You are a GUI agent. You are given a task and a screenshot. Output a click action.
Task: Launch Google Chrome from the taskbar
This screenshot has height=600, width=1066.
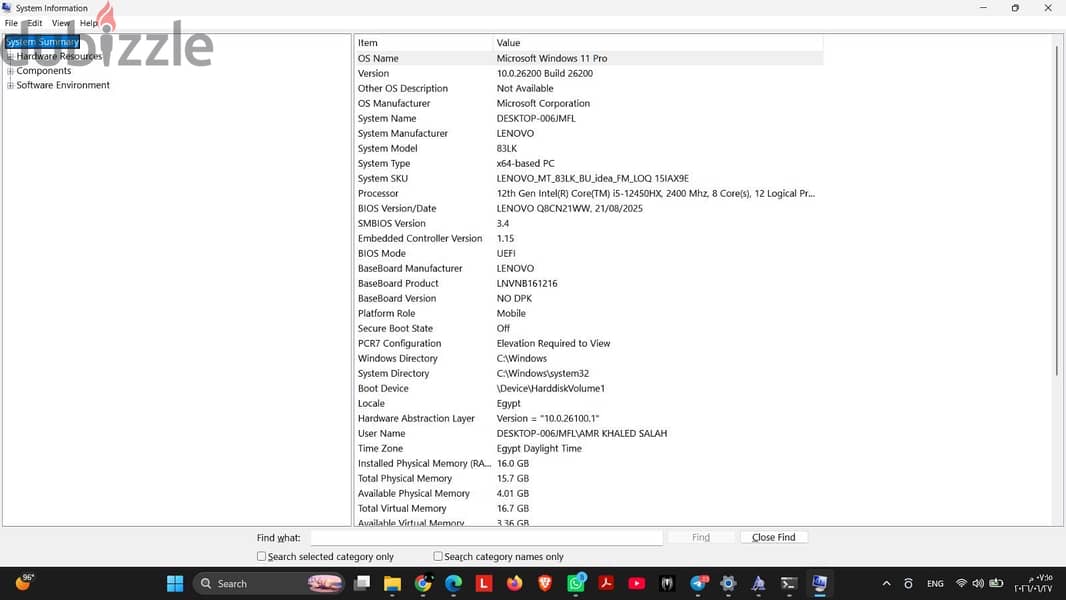click(x=423, y=584)
